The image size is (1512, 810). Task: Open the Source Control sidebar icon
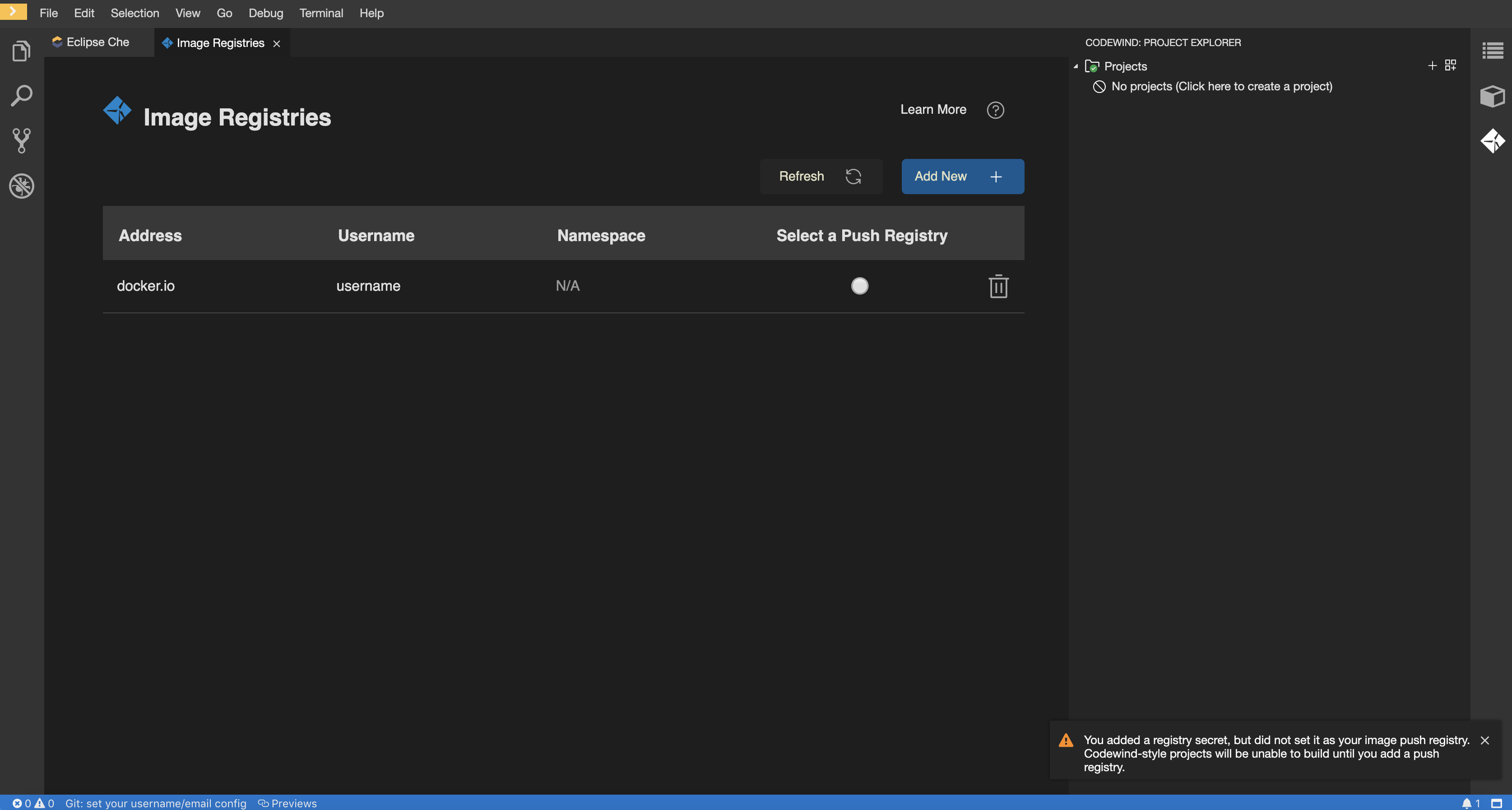click(21, 140)
